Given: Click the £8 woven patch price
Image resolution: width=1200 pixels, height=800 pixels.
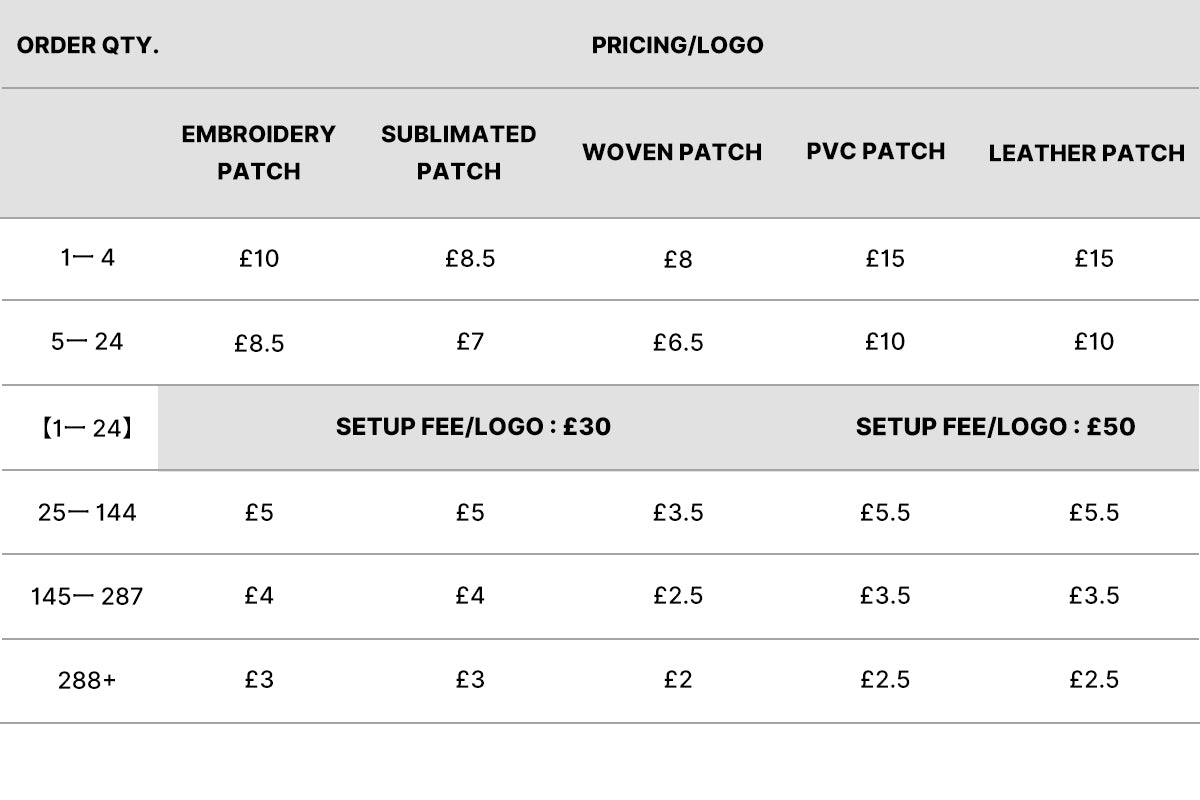Looking at the screenshot, I should pos(678,260).
